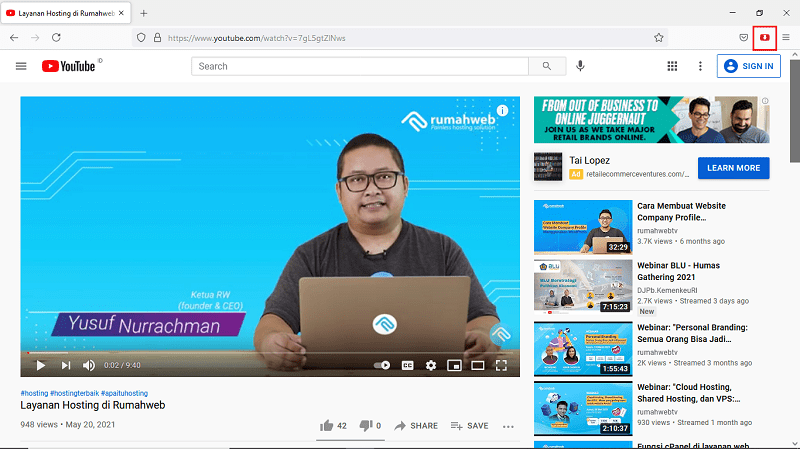Play the video

[x=41, y=365]
